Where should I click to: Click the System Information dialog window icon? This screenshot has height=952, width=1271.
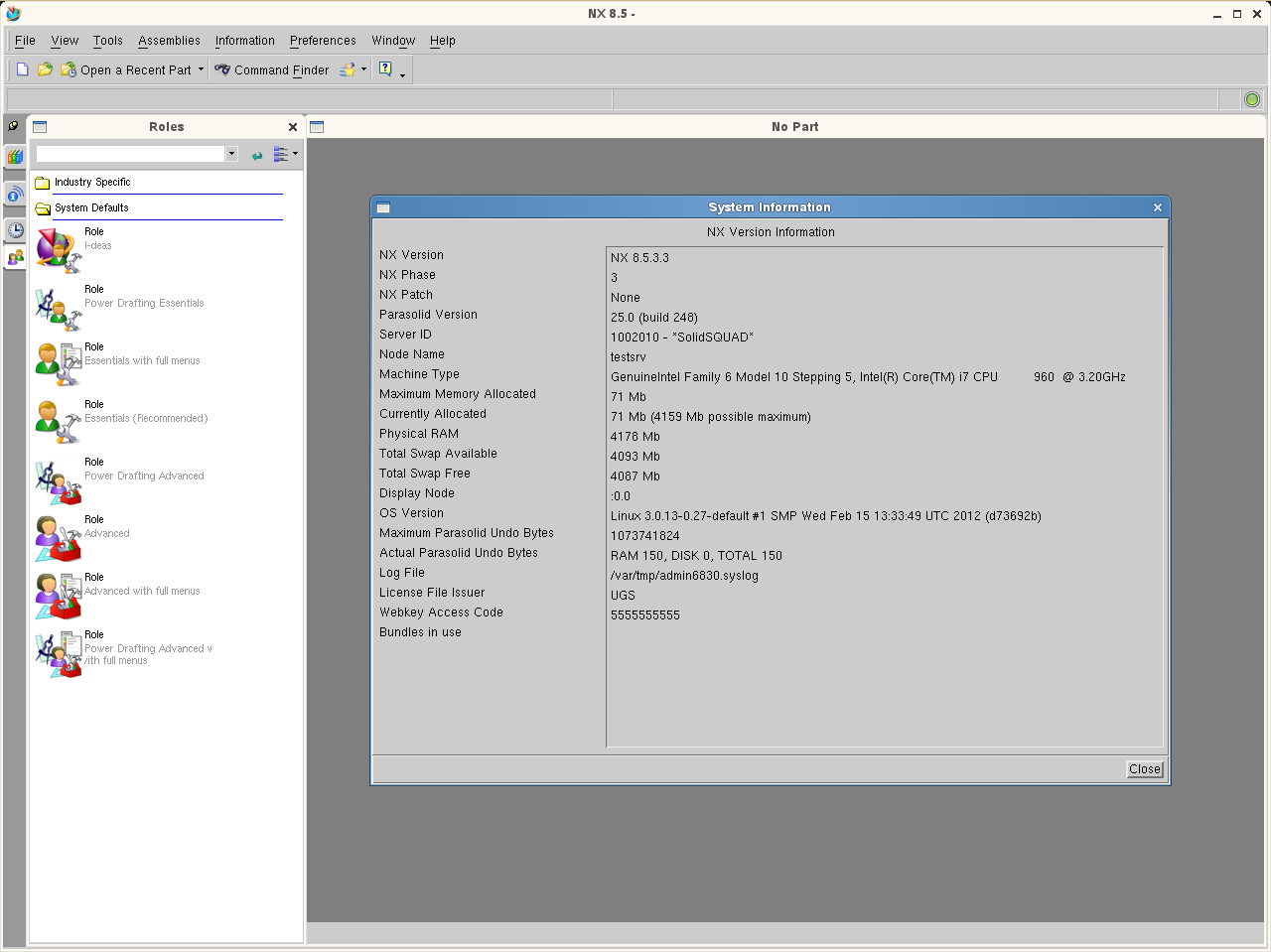(x=383, y=207)
